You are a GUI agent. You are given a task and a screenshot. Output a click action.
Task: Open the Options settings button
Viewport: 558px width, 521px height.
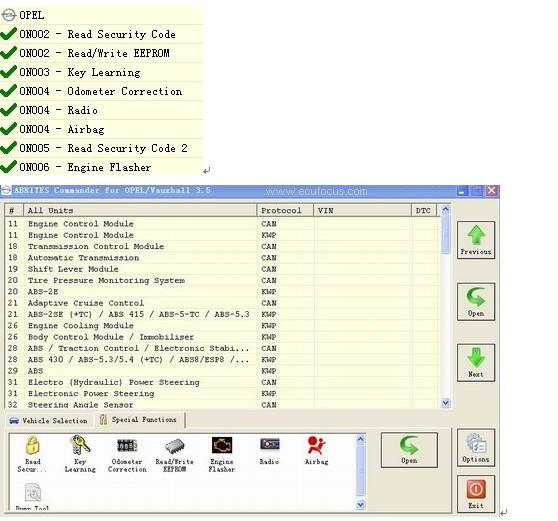pyautogui.click(x=476, y=448)
